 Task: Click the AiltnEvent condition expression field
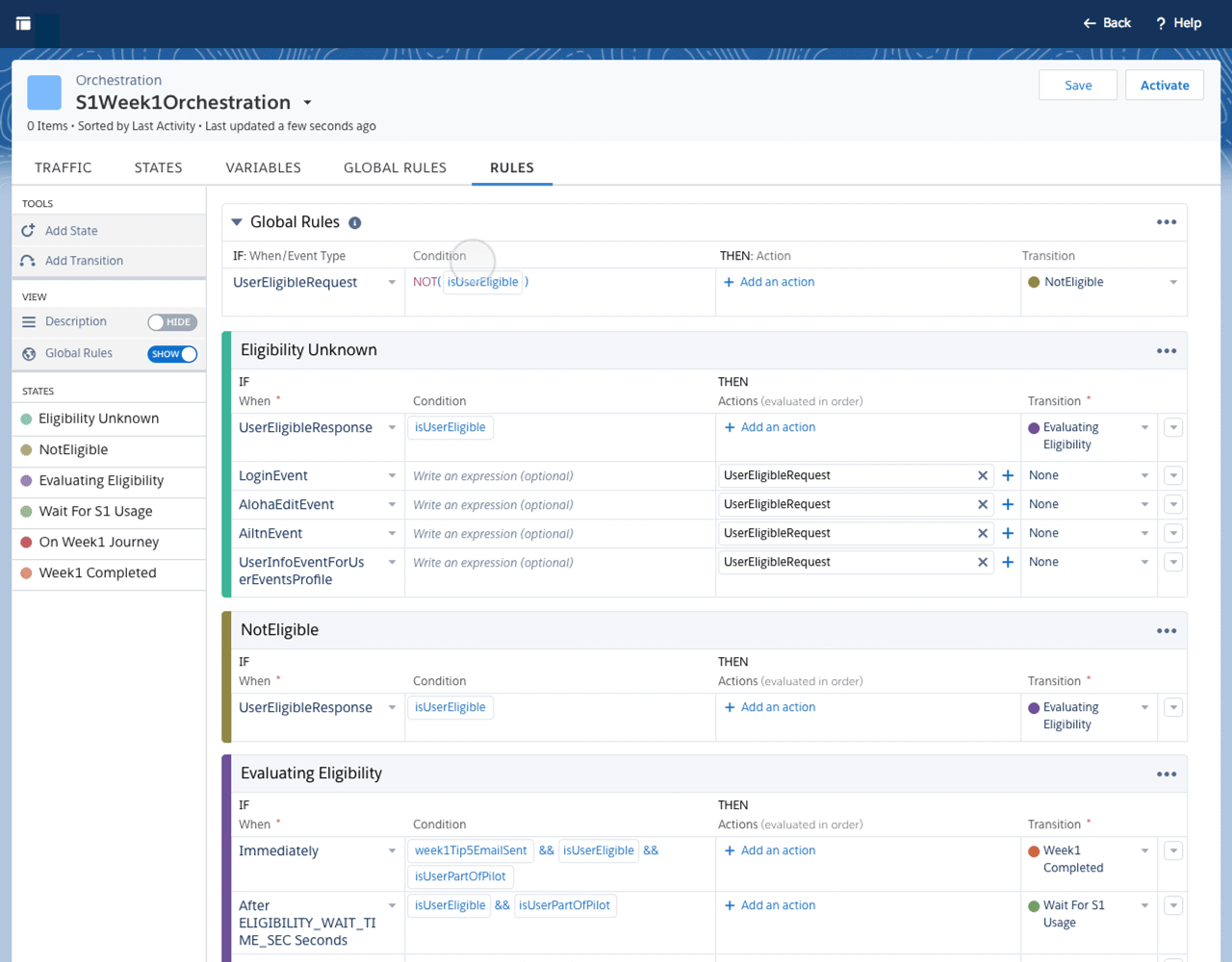point(559,534)
